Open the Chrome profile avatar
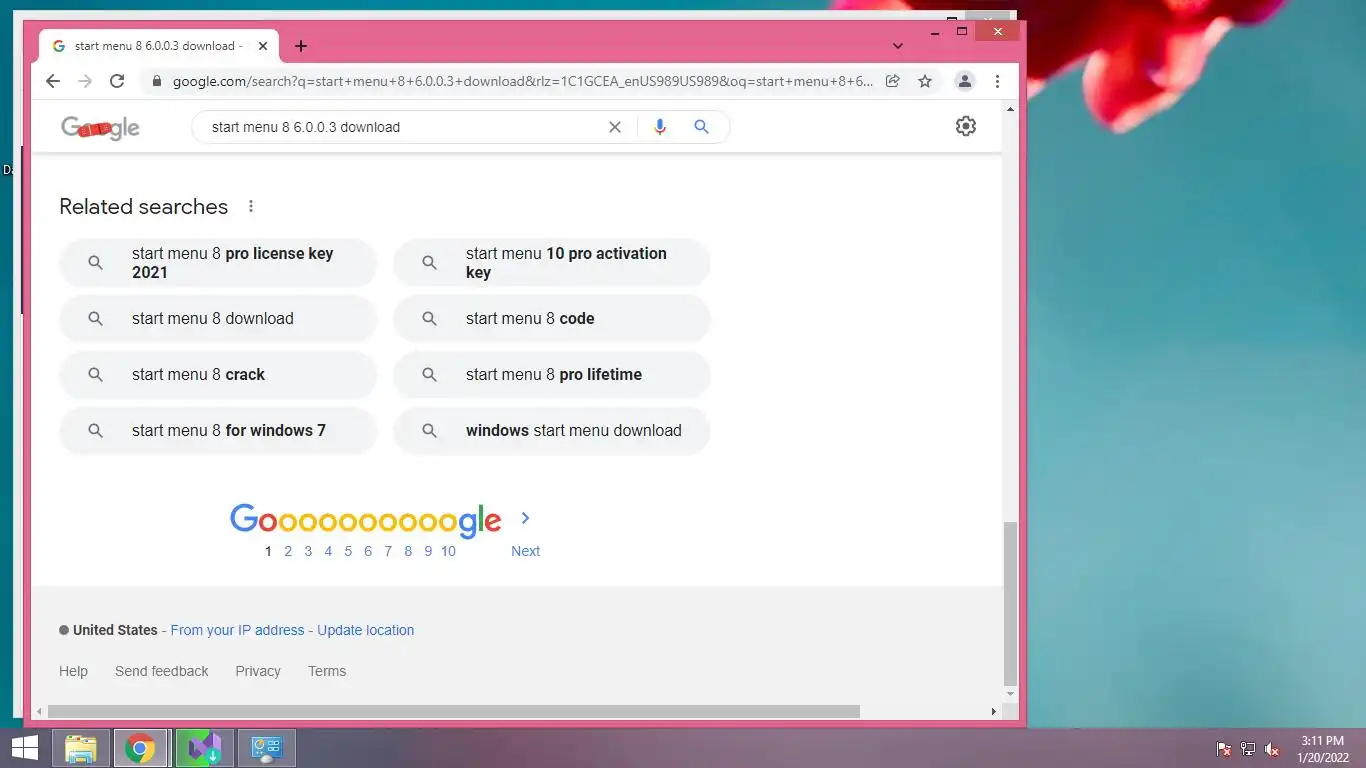 tap(965, 82)
